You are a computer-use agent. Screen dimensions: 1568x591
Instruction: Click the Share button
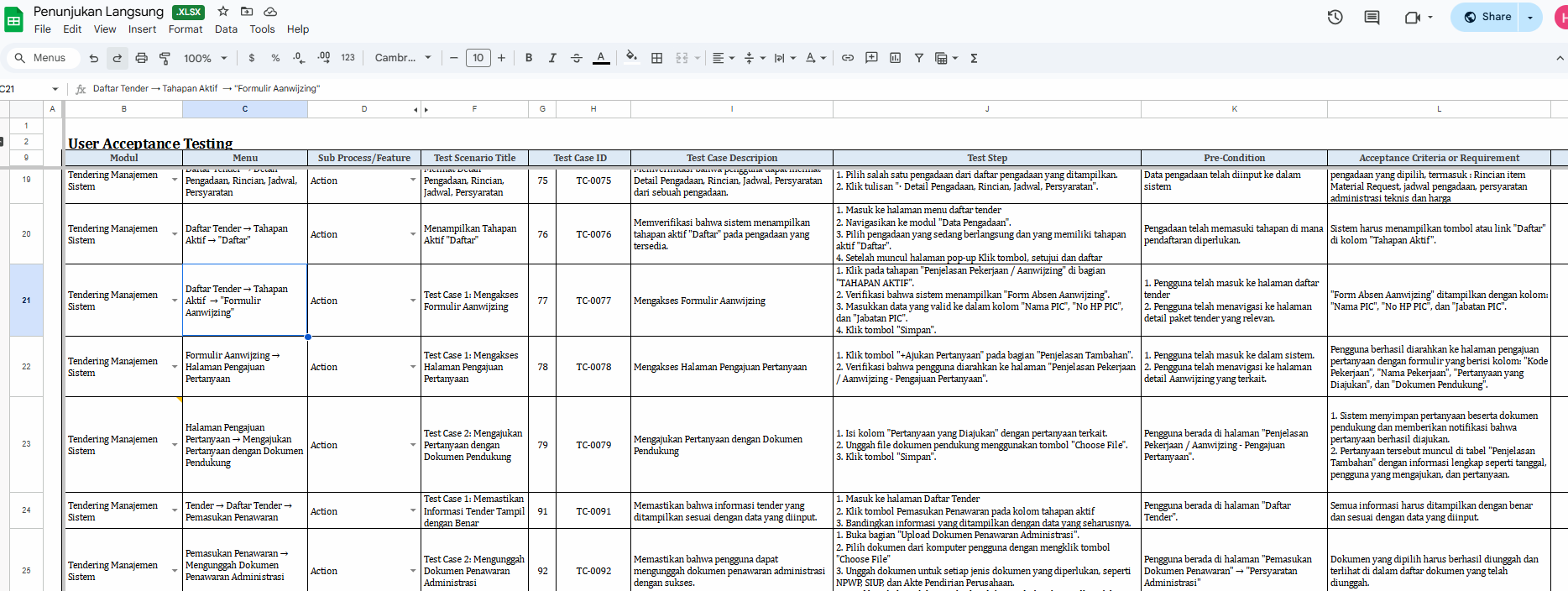(1487, 17)
